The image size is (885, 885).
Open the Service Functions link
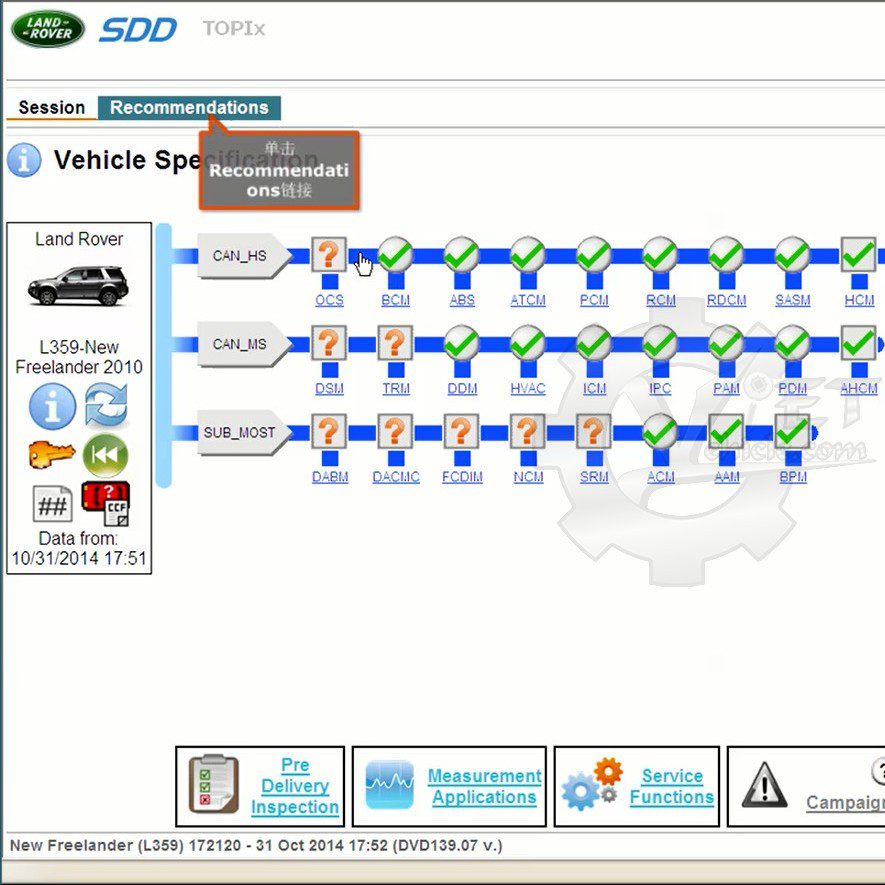tap(672, 786)
